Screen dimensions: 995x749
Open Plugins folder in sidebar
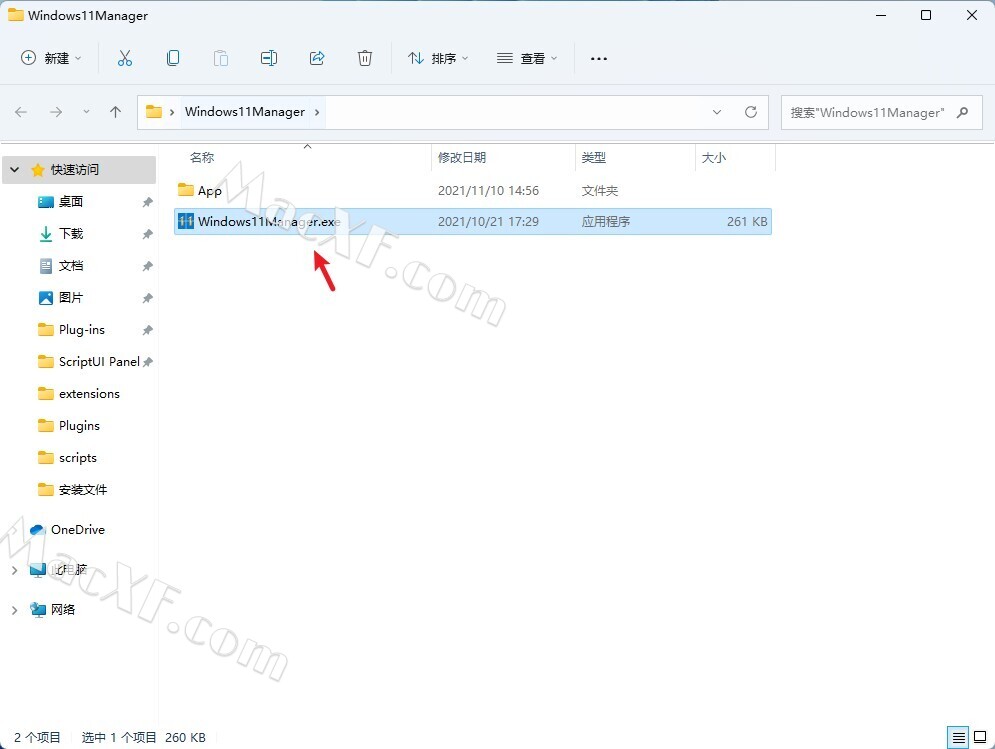coord(79,425)
